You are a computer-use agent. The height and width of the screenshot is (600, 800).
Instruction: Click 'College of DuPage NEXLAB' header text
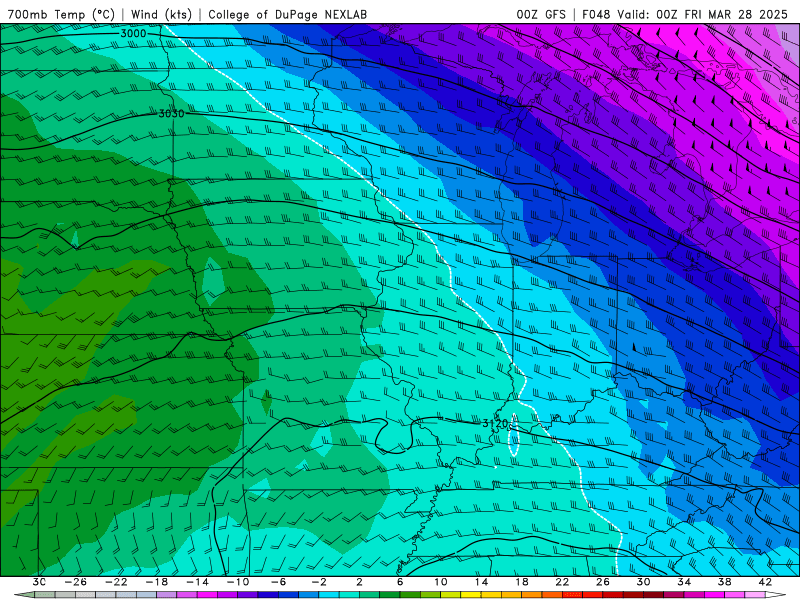pos(287,14)
